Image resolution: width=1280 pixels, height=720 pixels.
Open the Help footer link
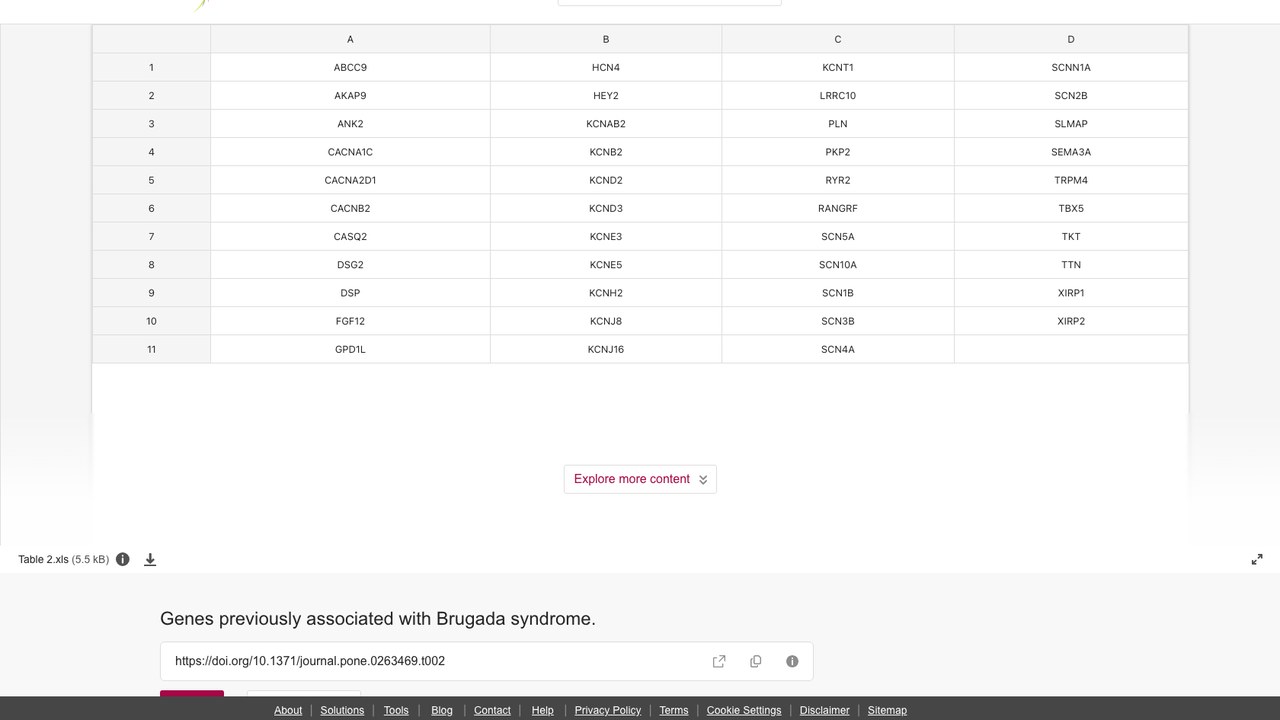point(542,710)
